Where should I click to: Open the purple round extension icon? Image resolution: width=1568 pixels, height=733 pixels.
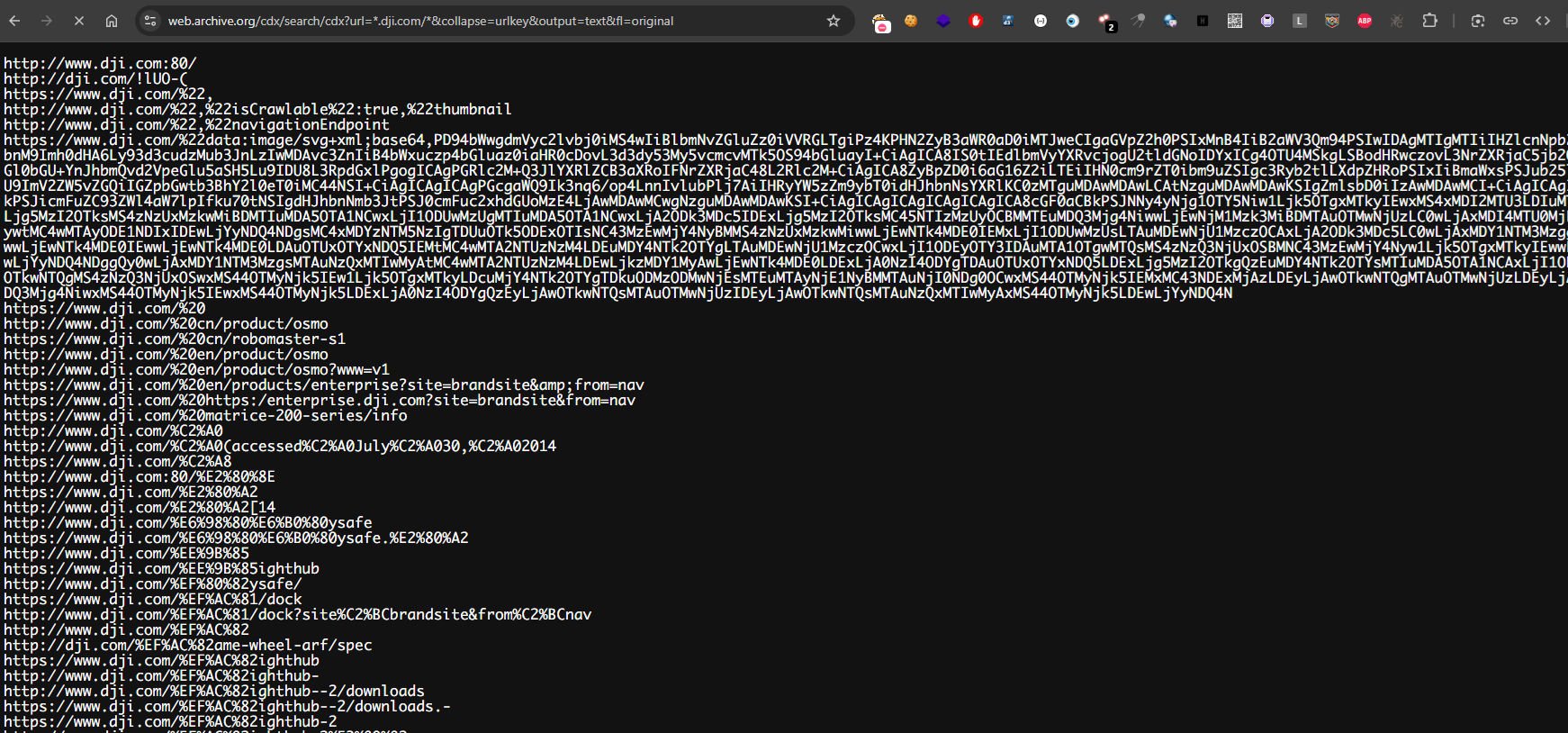click(1267, 21)
